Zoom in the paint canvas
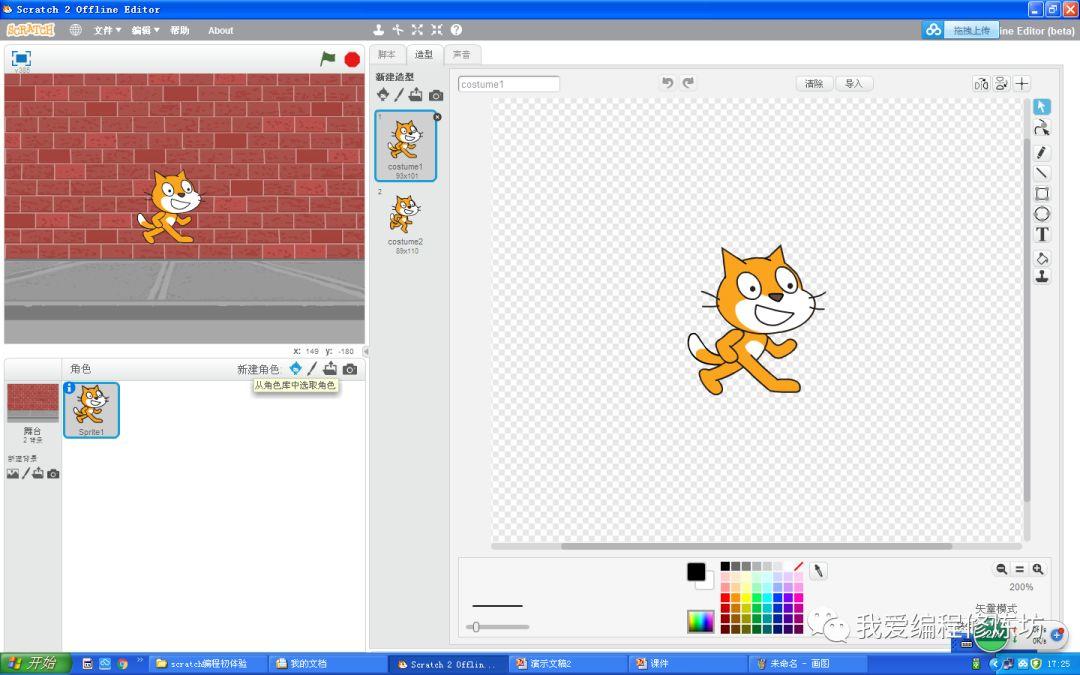 (1038, 569)
